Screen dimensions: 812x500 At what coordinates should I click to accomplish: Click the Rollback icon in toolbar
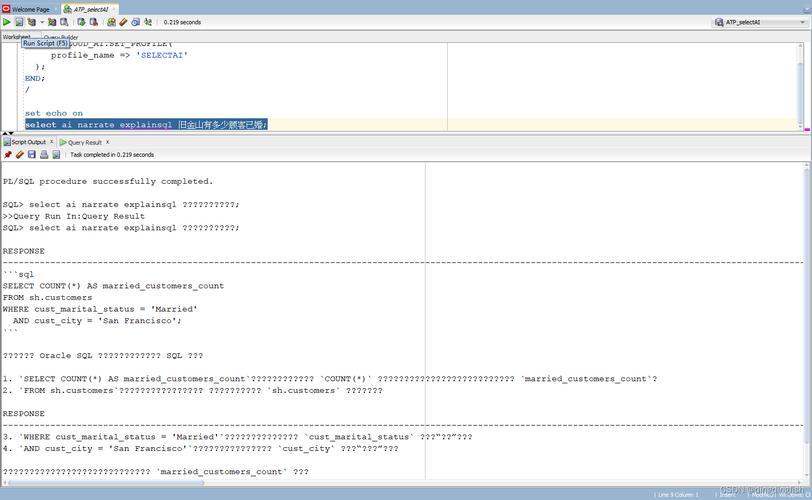[93, 21]
